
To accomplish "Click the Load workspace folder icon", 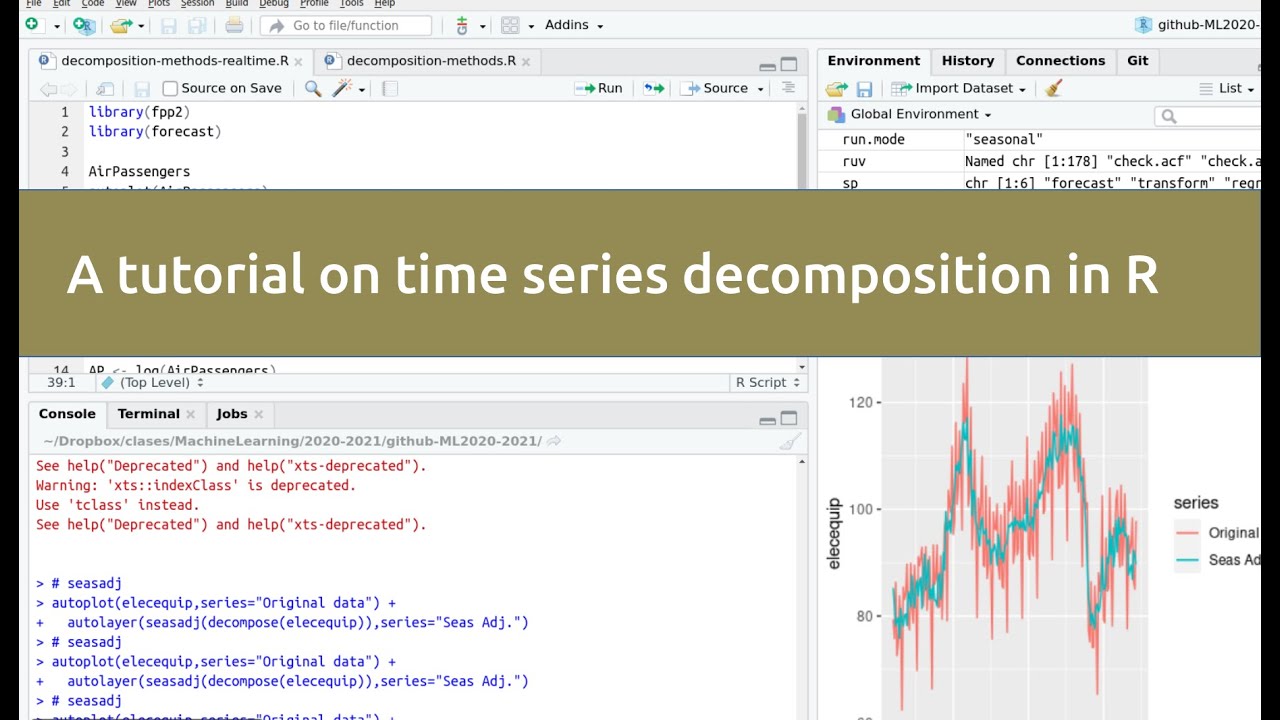I will click(x=837, y=89).
